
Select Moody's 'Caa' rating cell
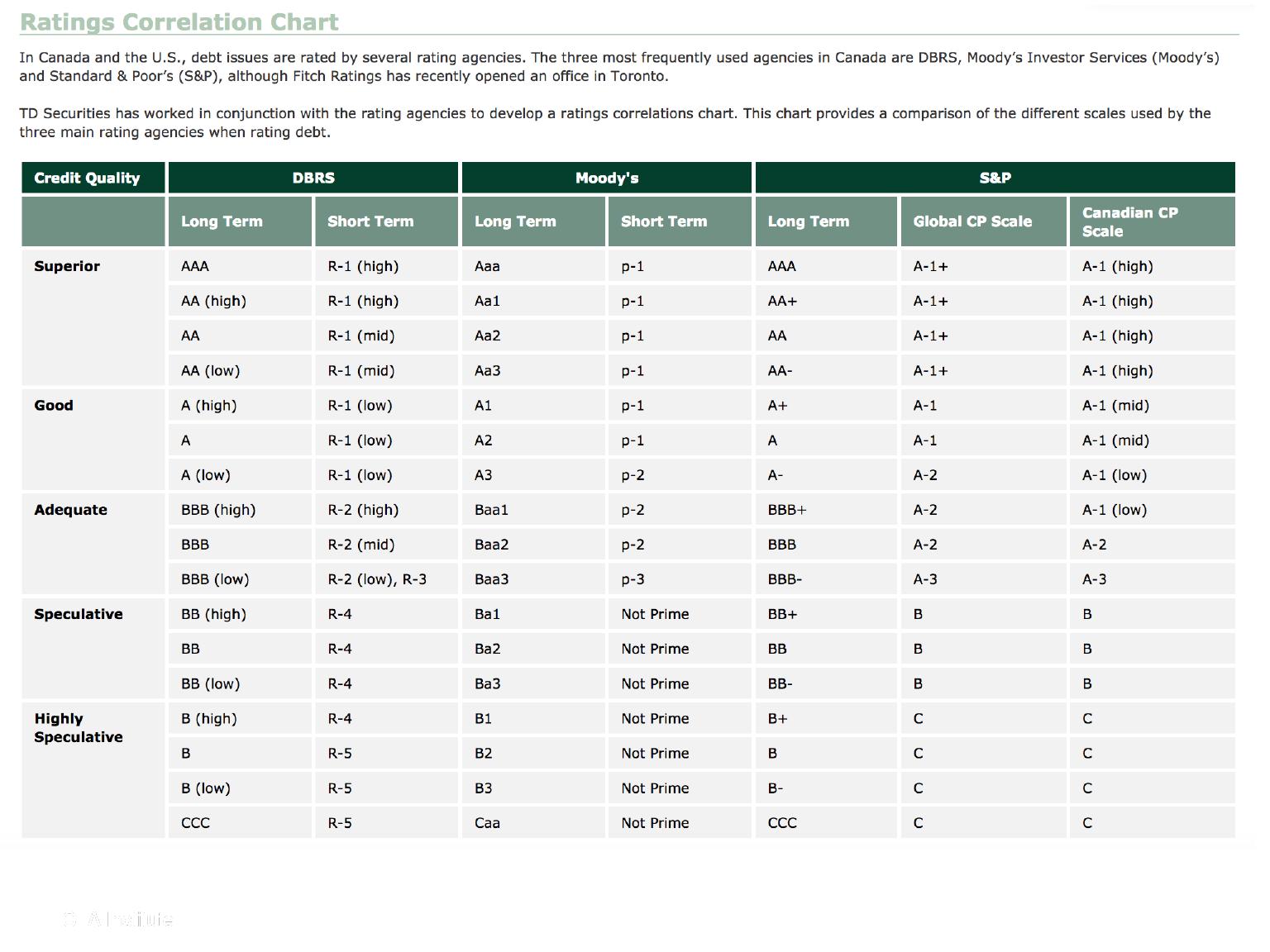533,823
